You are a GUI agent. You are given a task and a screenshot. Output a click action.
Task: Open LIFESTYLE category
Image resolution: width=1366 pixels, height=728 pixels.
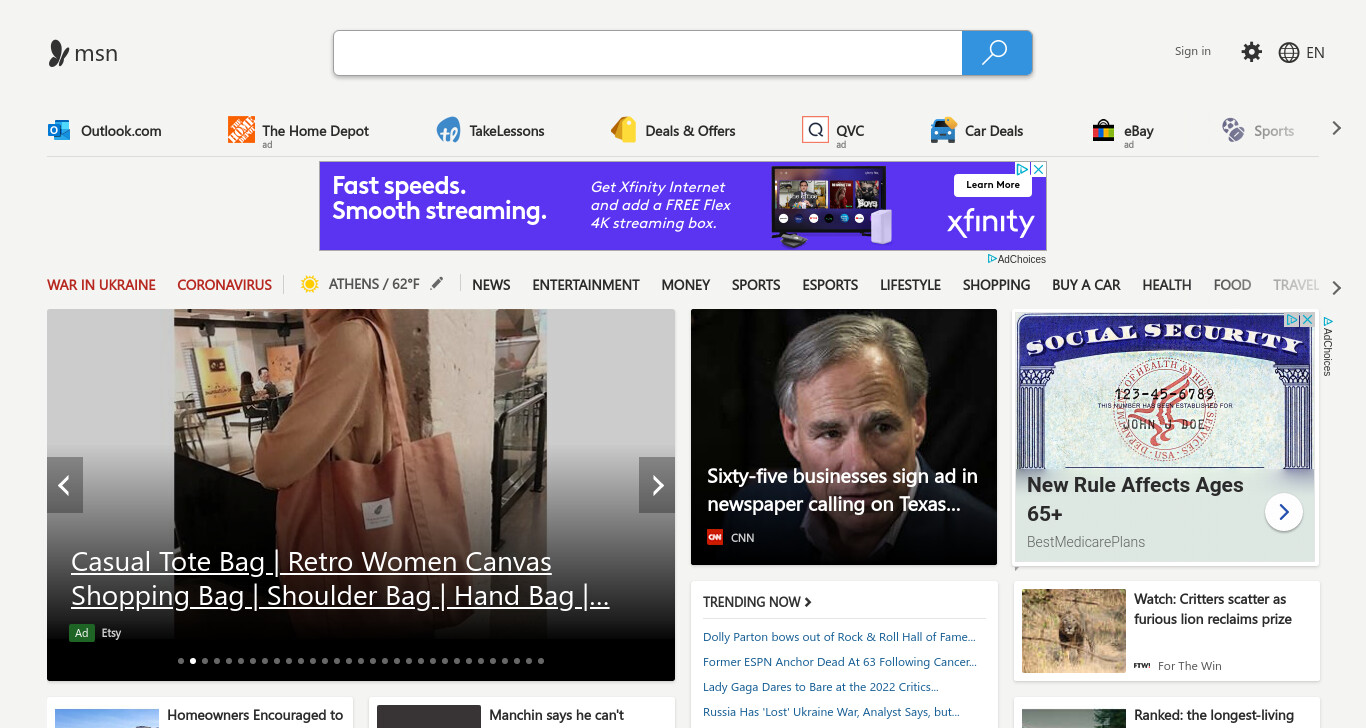pyautogui.click(x=910, y=285)
